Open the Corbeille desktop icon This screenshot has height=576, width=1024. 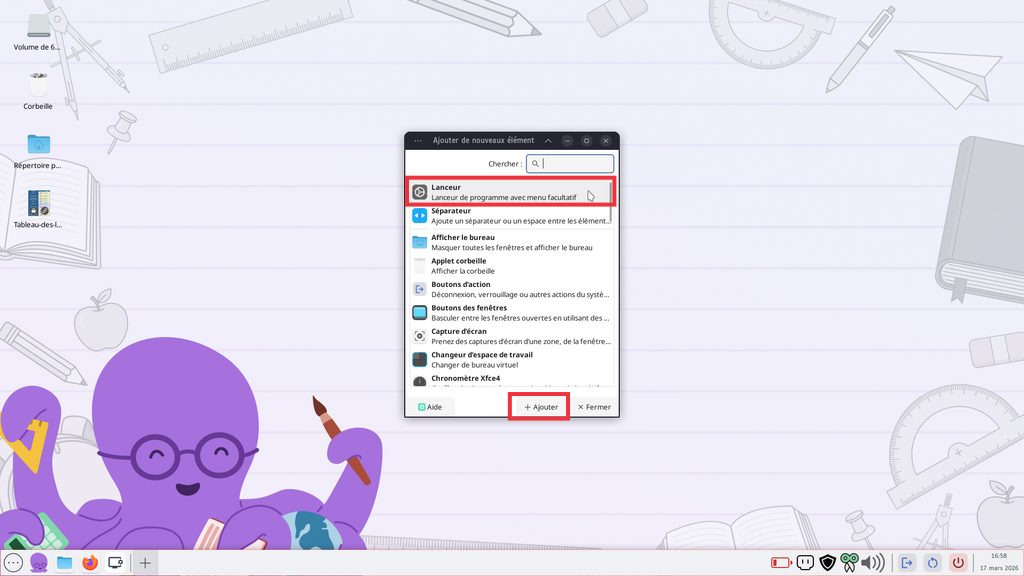[x=38, y=88]
